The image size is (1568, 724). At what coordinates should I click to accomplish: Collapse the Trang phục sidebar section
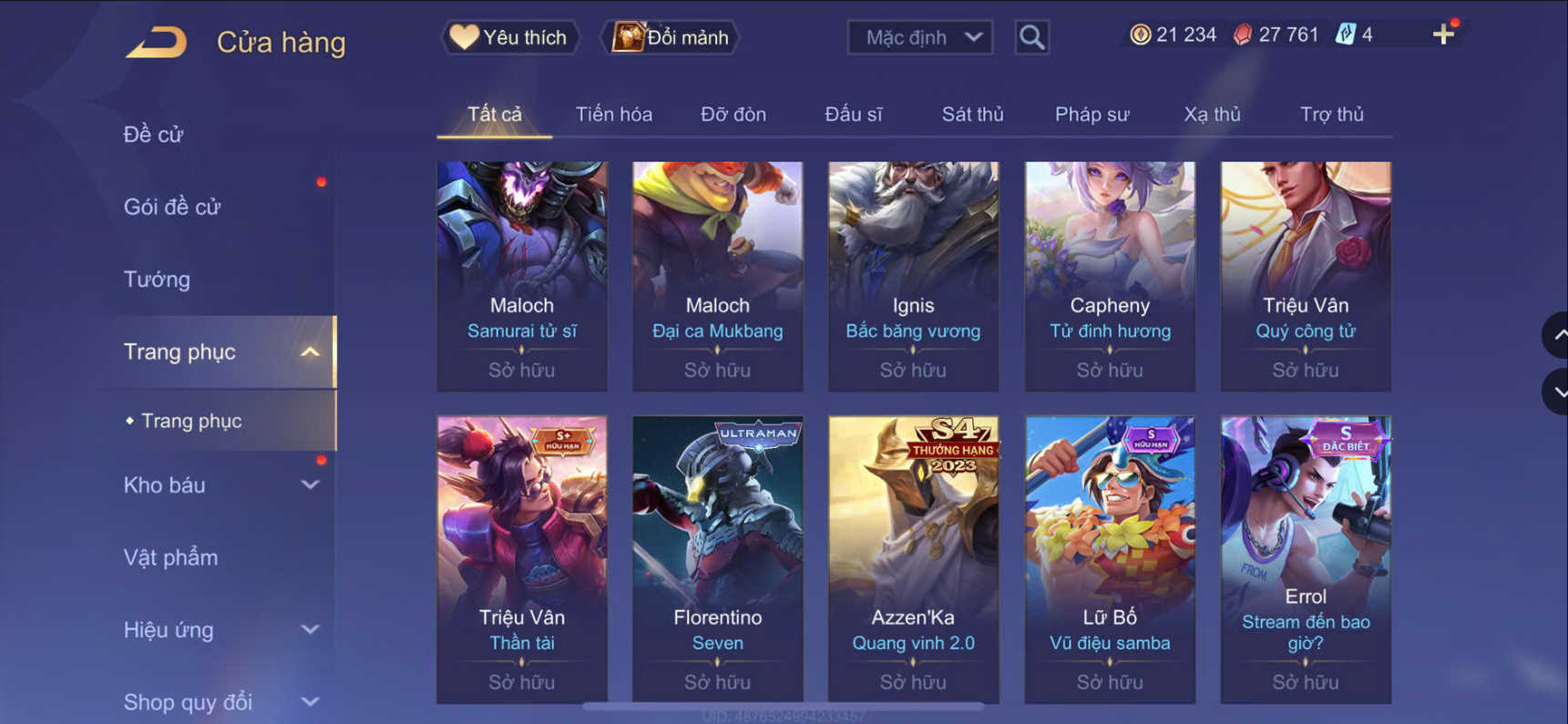click(x=310, y=352)
